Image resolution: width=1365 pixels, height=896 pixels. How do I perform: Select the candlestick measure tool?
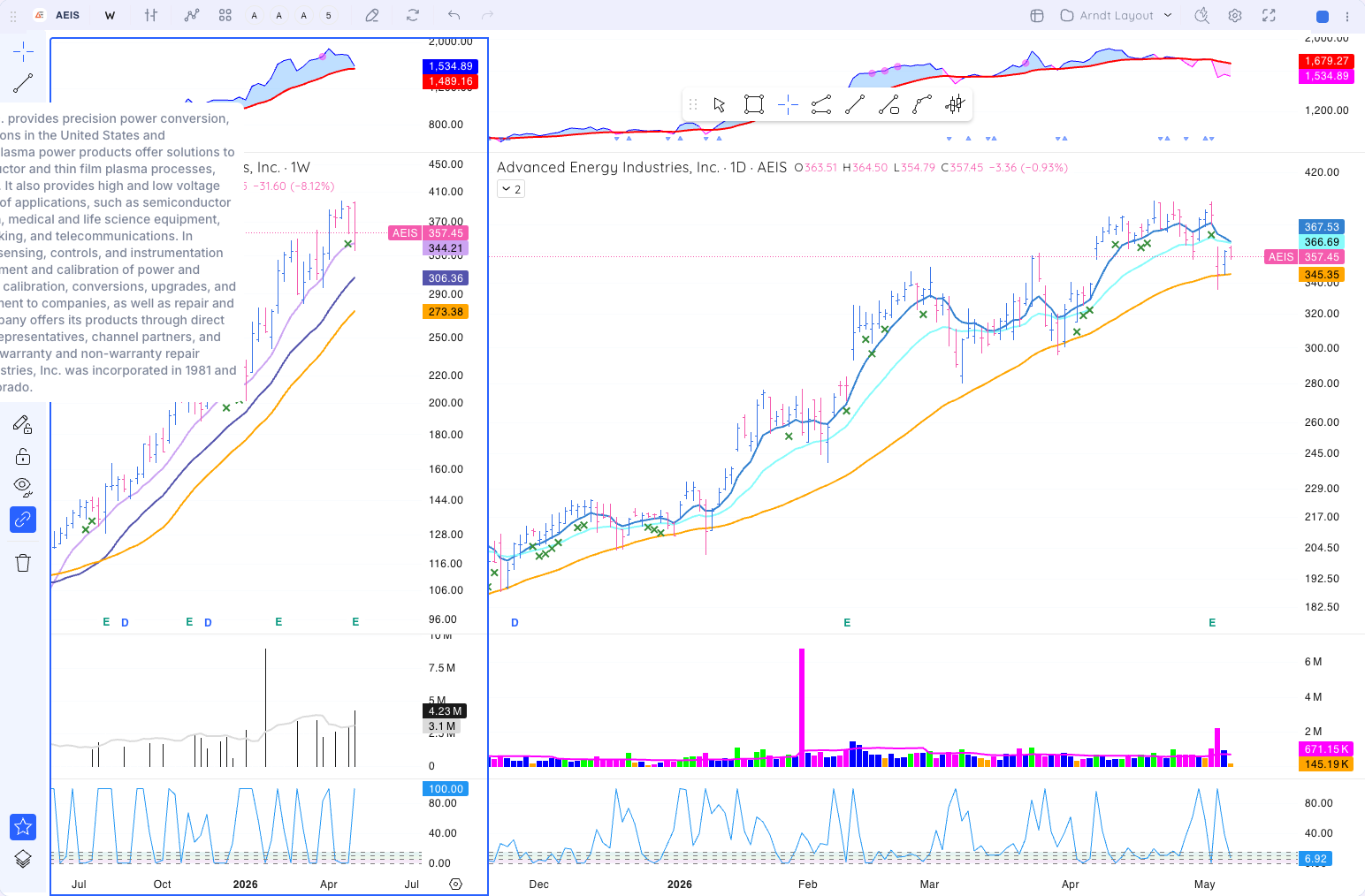[955, 105]
